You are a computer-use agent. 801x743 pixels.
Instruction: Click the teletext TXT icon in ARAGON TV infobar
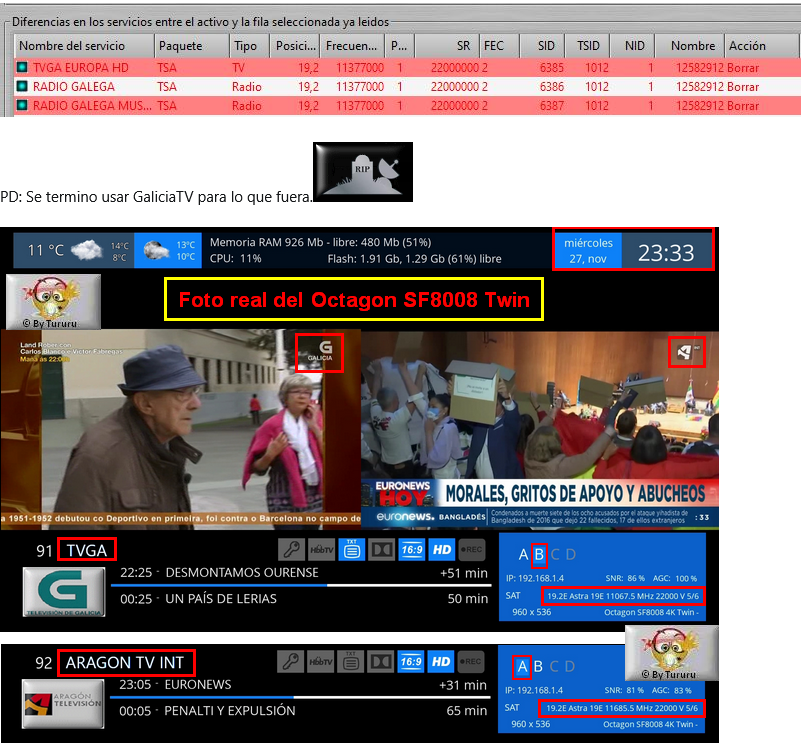[350, 662]
